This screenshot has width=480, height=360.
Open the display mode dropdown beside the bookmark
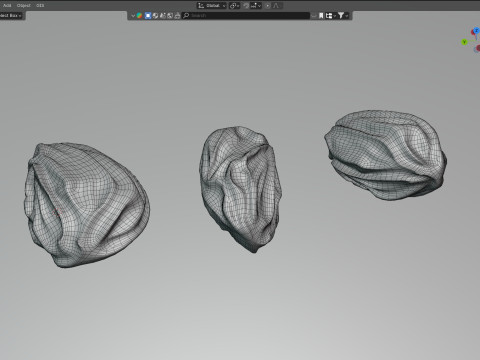pyautogui.click(x=330, y=15)
